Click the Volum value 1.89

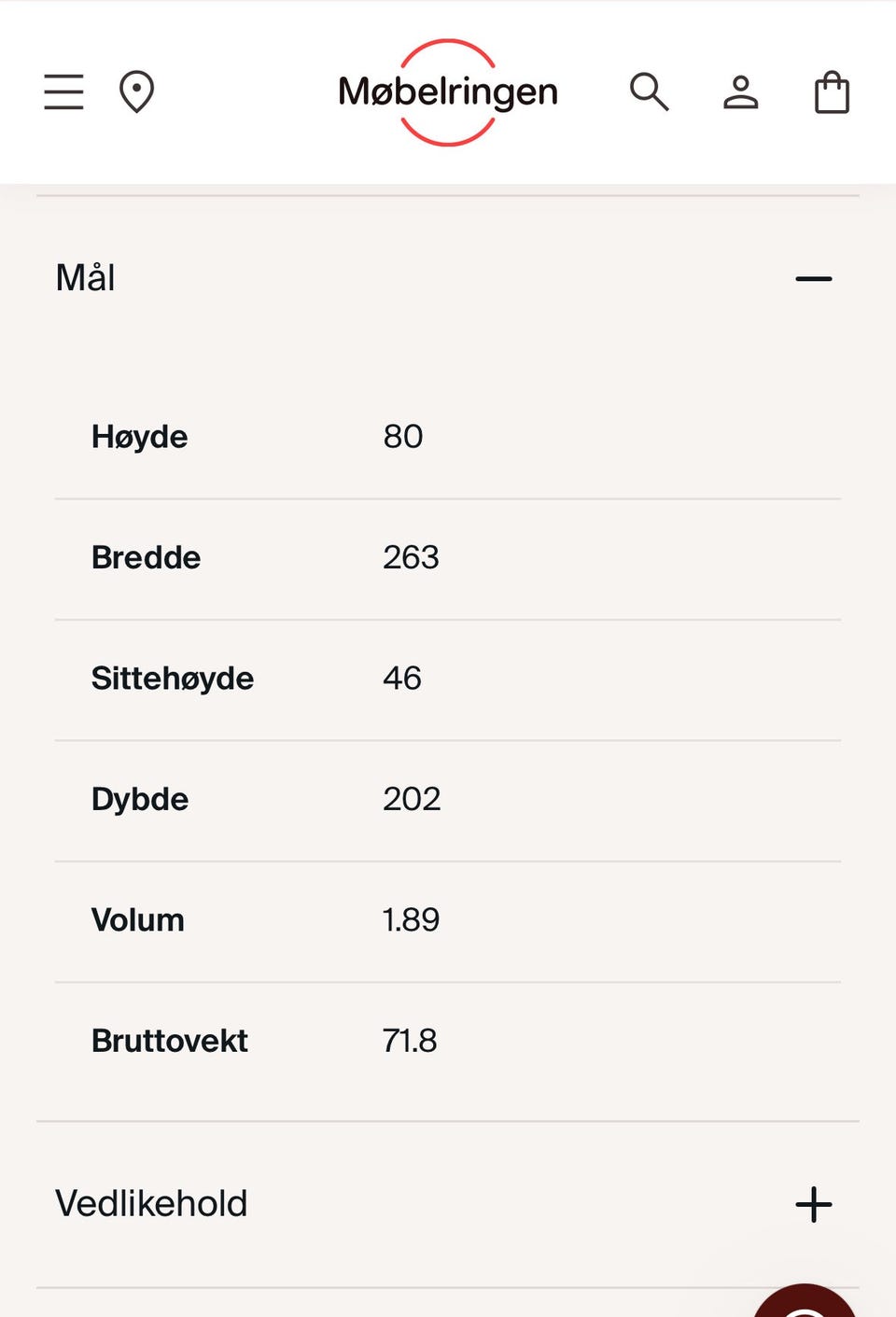411,920
